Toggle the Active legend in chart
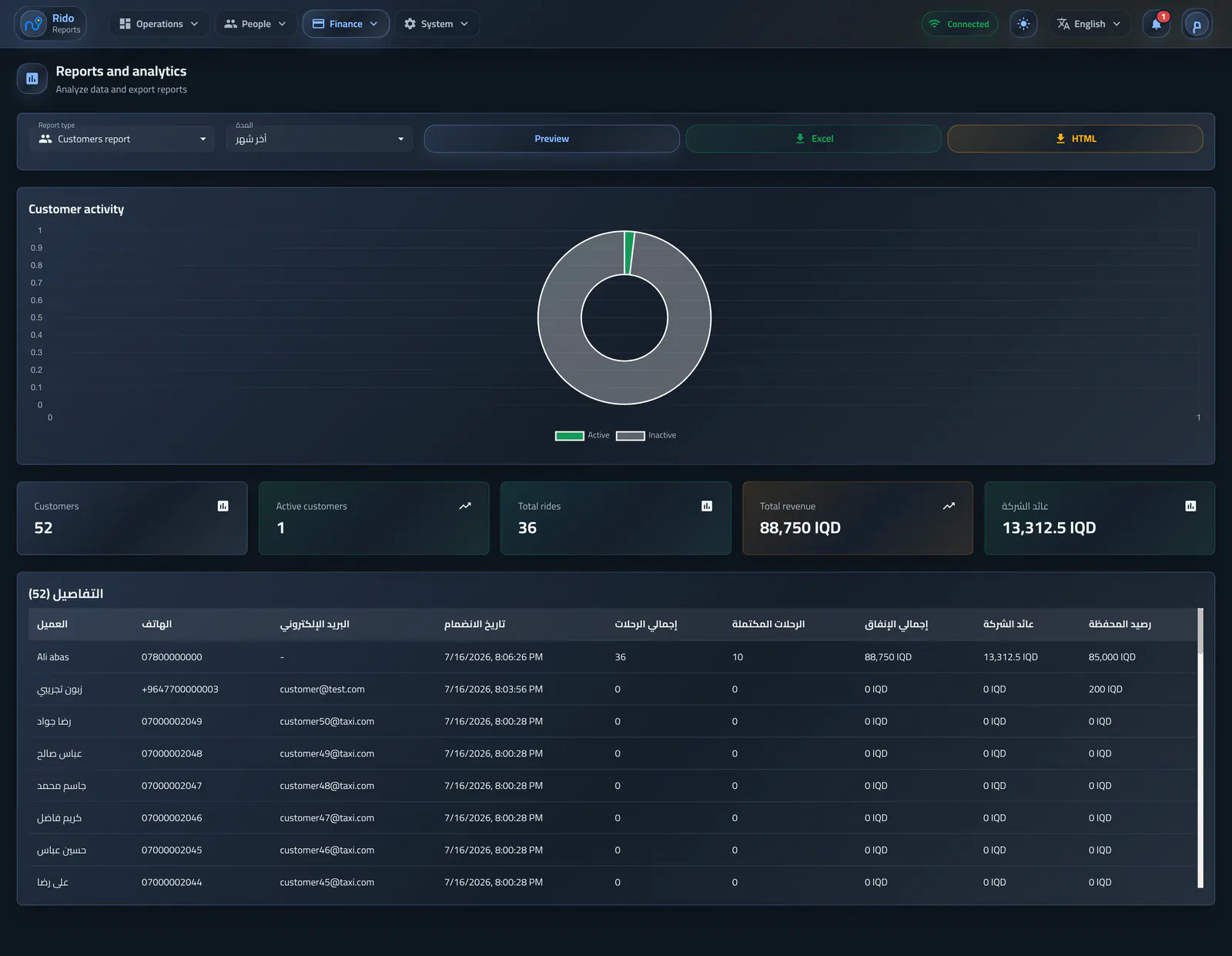 pos(582,435)
